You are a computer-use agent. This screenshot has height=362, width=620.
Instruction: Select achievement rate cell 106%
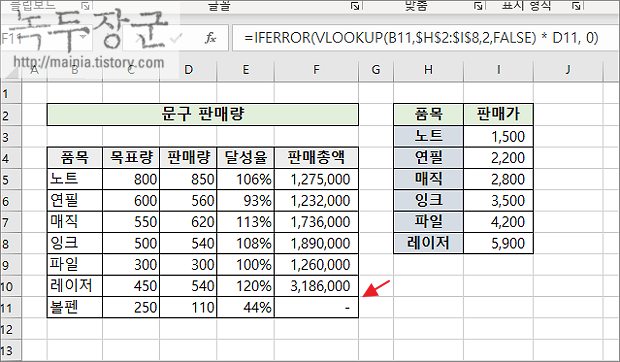246,179
